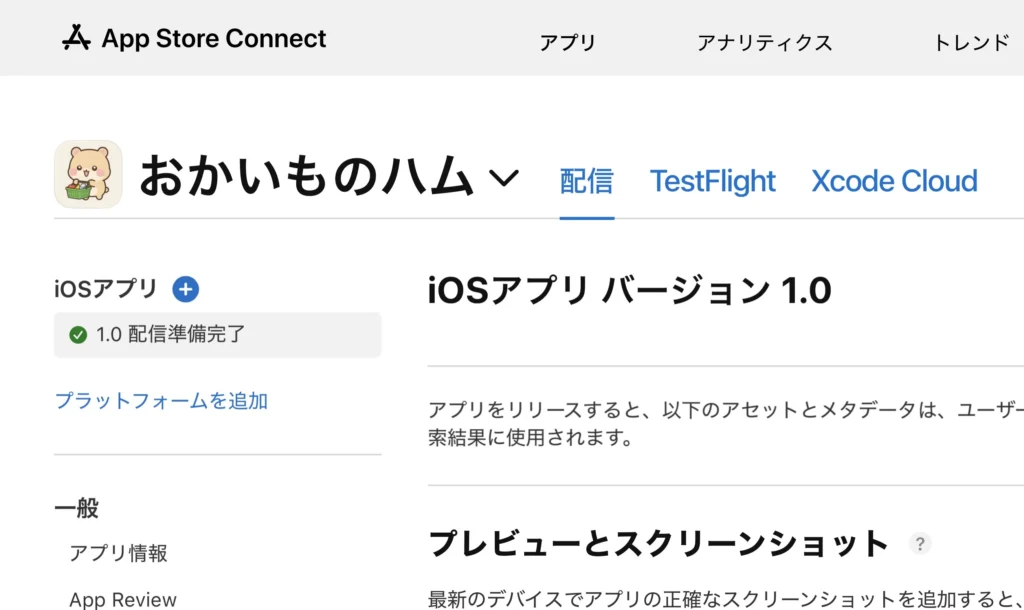
Task: Click the Apple logo in App Store Connect header
Action: [75, 38]
